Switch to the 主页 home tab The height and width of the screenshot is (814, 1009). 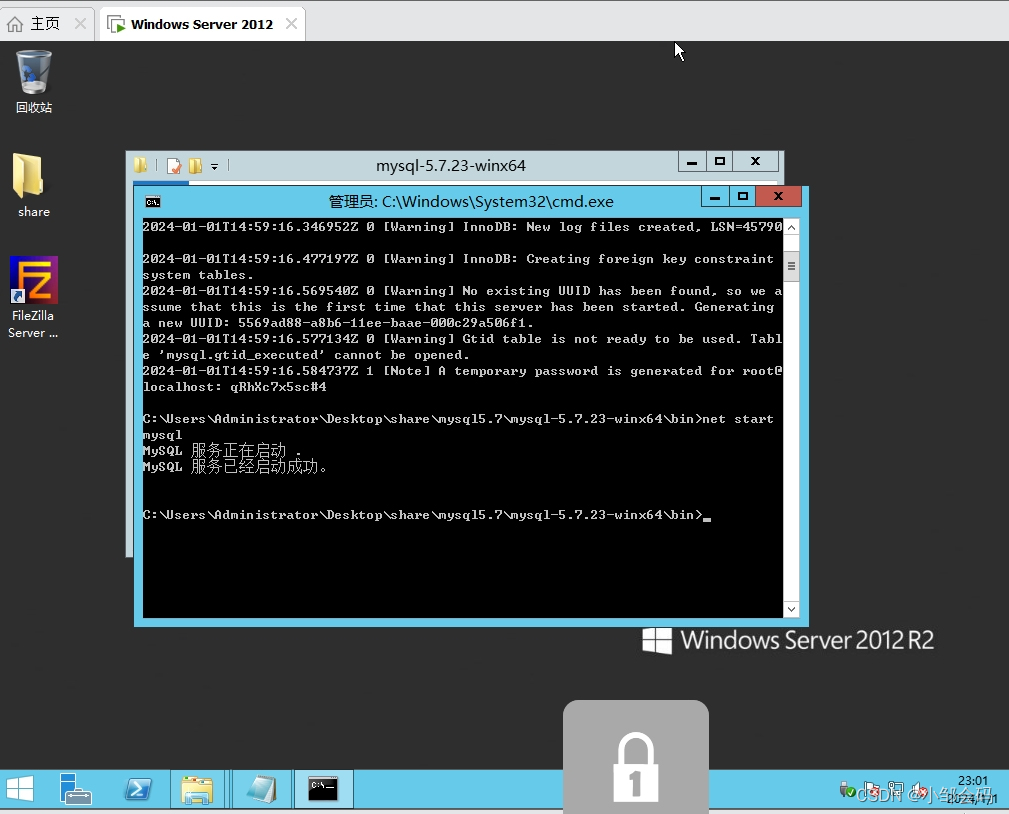pos(45,24)
